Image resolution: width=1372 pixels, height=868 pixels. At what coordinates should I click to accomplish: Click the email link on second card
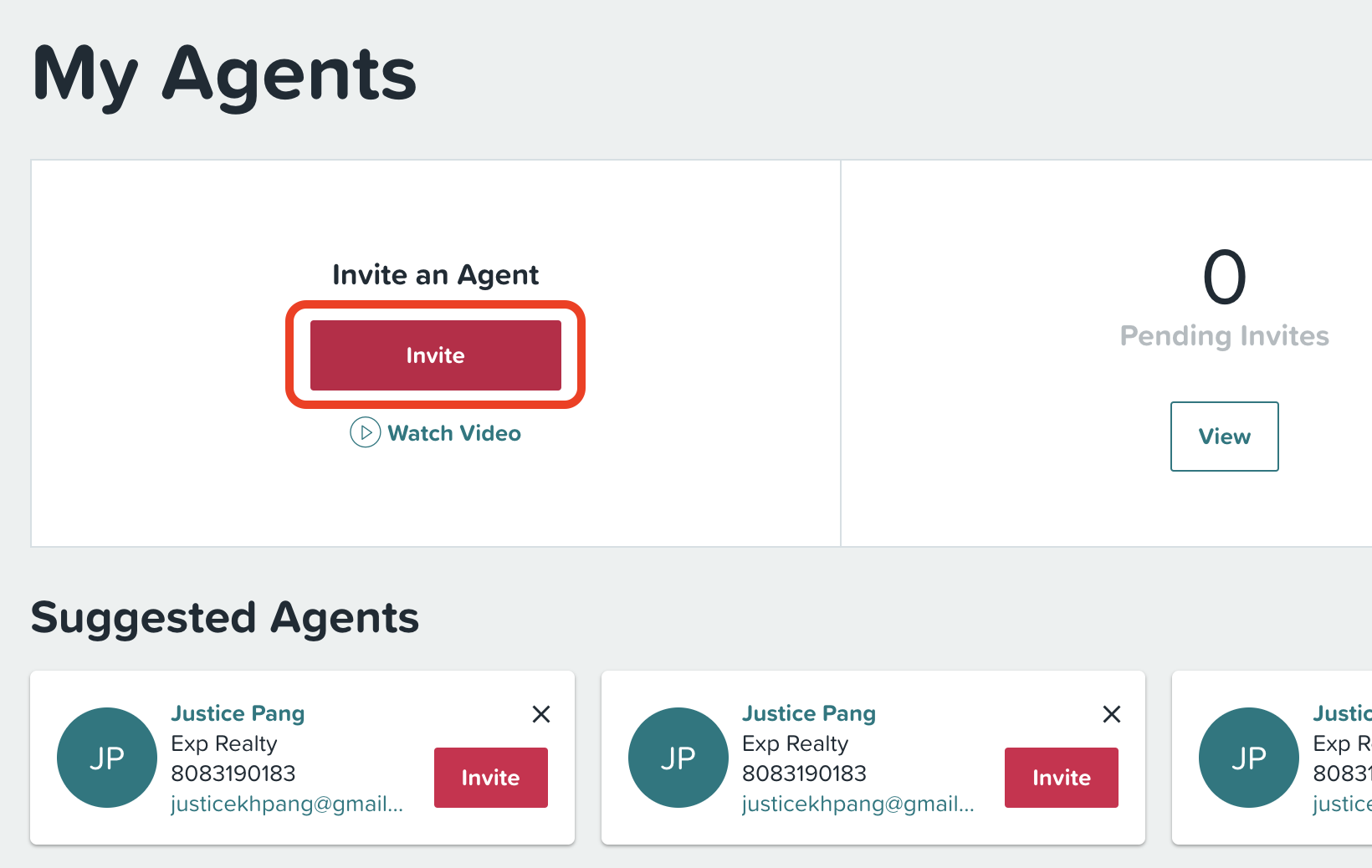pyautogui.click(x=858, y=804)
